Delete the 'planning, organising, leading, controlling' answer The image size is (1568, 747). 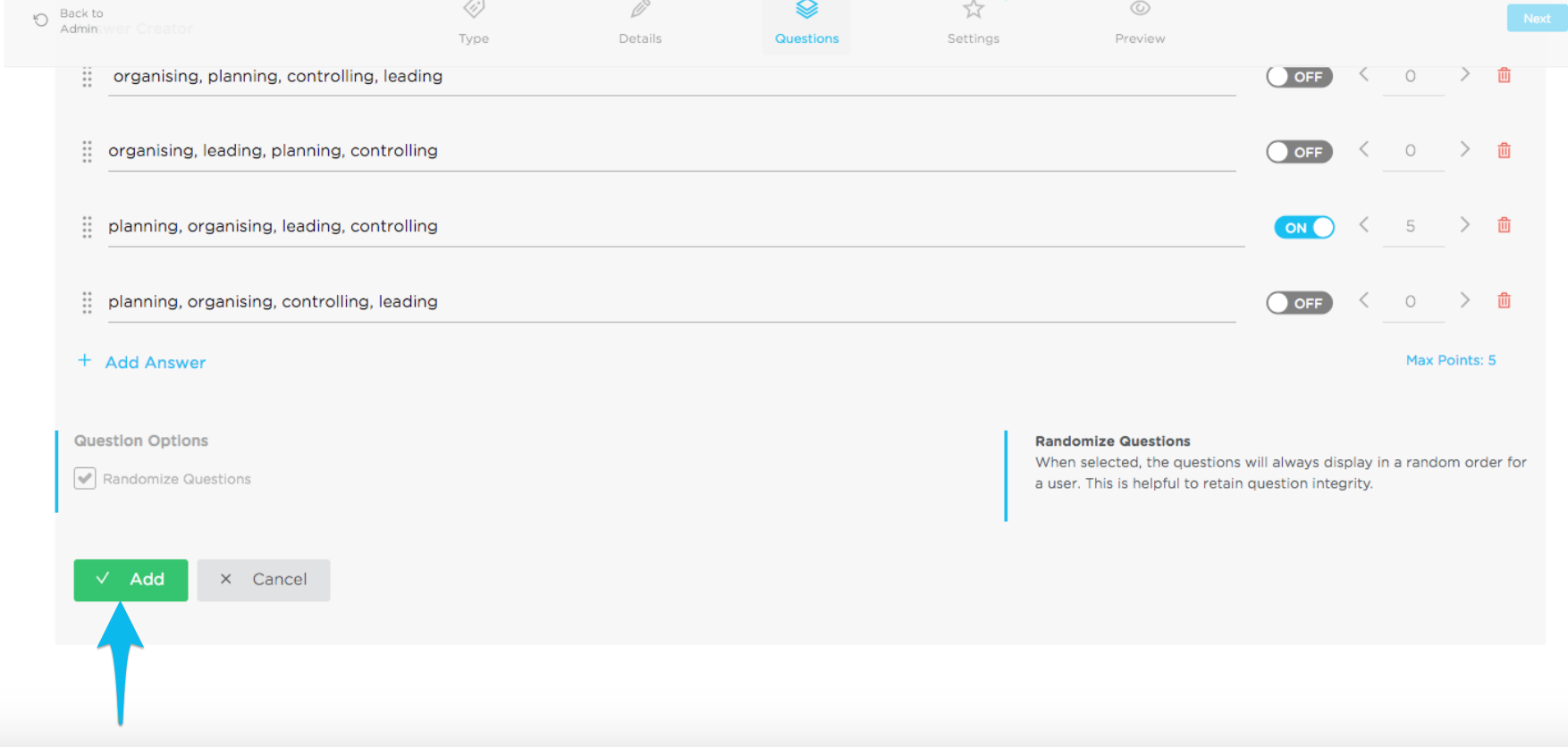(x=1504, y=225)
